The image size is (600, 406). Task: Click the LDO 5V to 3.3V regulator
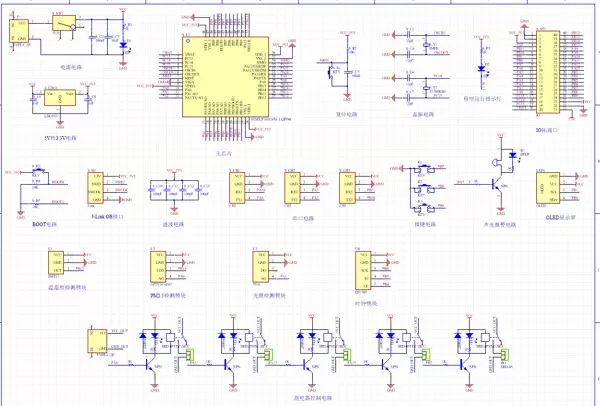60,98
